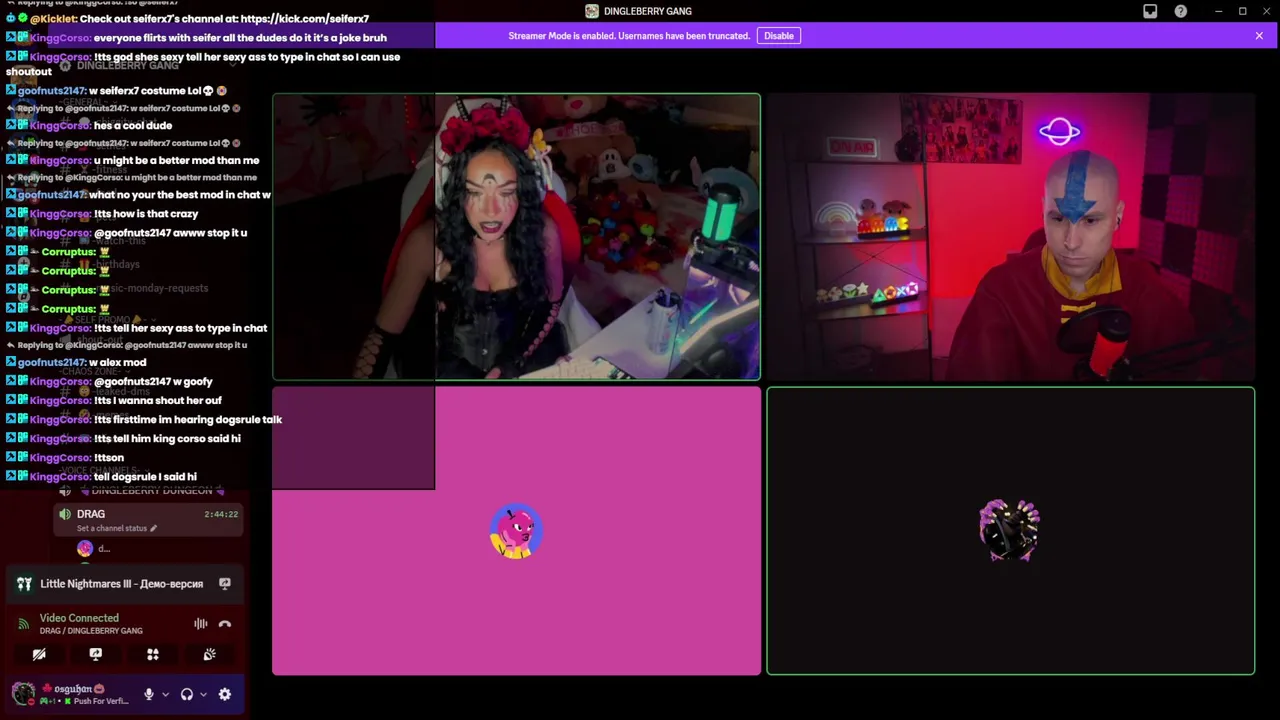The height and width of the screenshot is (720, 1280).
Task: Turn on camera in voice panel
Action: (39, 654)
